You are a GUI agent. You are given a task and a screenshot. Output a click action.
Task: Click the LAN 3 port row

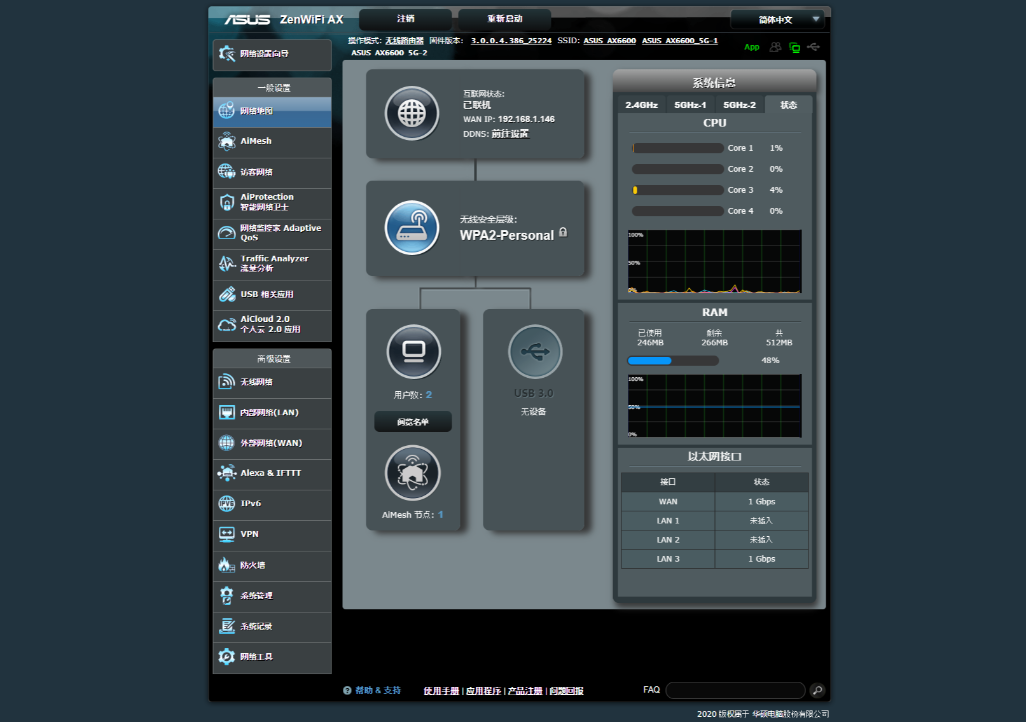[715, 559]
